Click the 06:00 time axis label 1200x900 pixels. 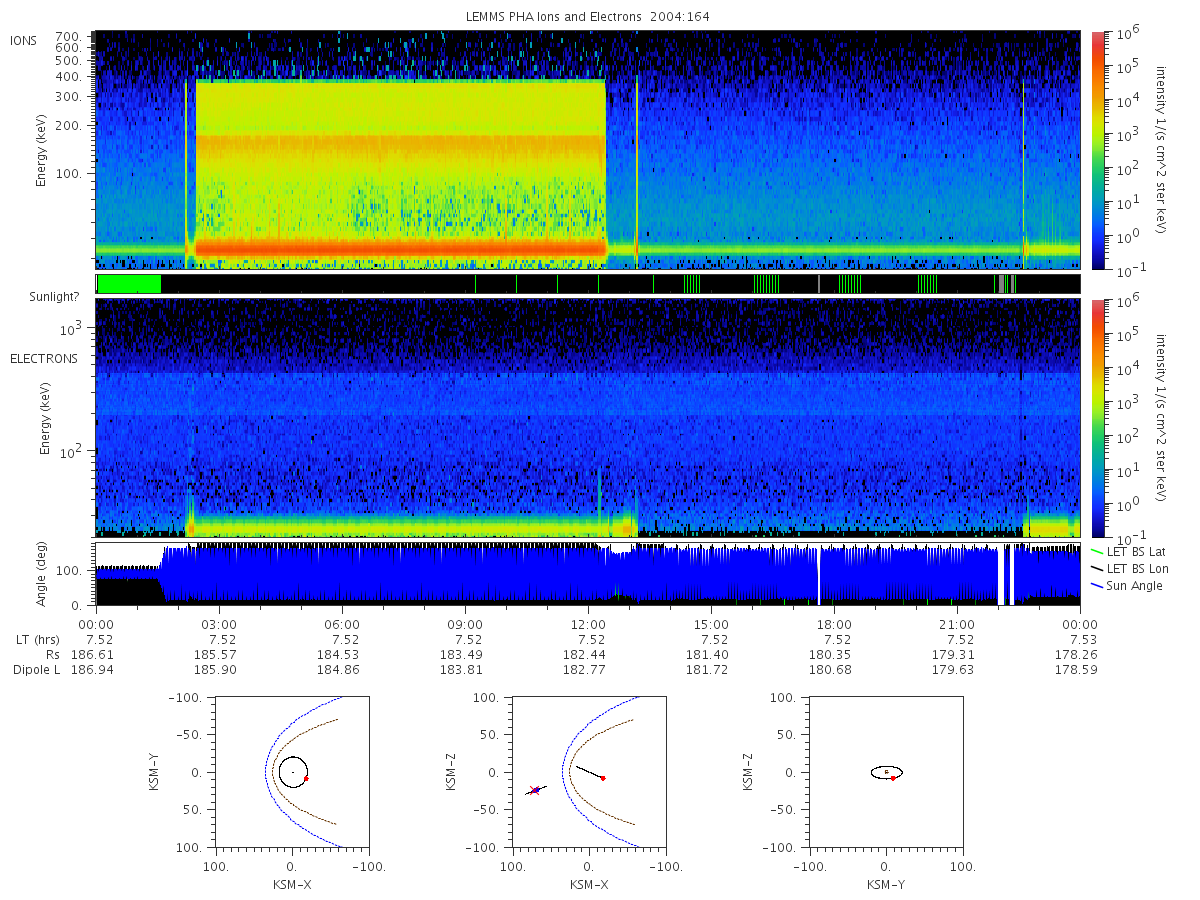(342, 624)
